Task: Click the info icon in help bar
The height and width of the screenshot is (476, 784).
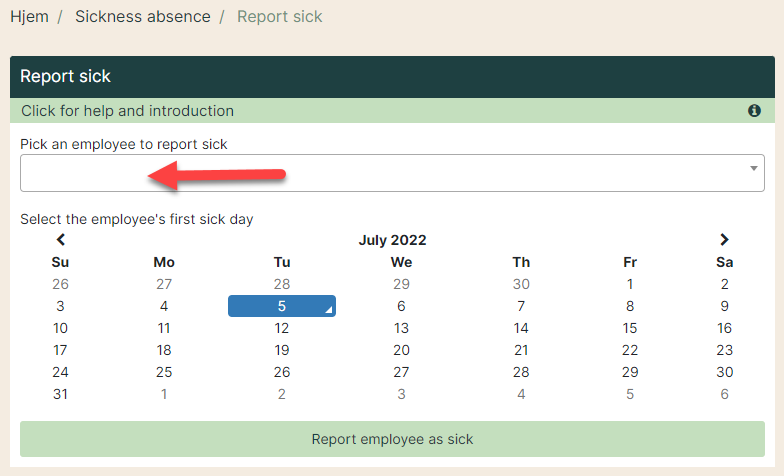Action: (754, 110)
